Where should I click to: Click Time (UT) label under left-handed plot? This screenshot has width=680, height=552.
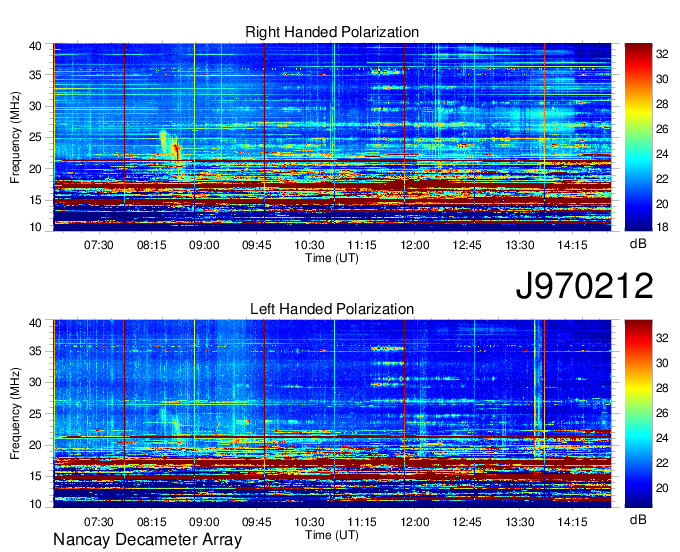pos(332,535)
